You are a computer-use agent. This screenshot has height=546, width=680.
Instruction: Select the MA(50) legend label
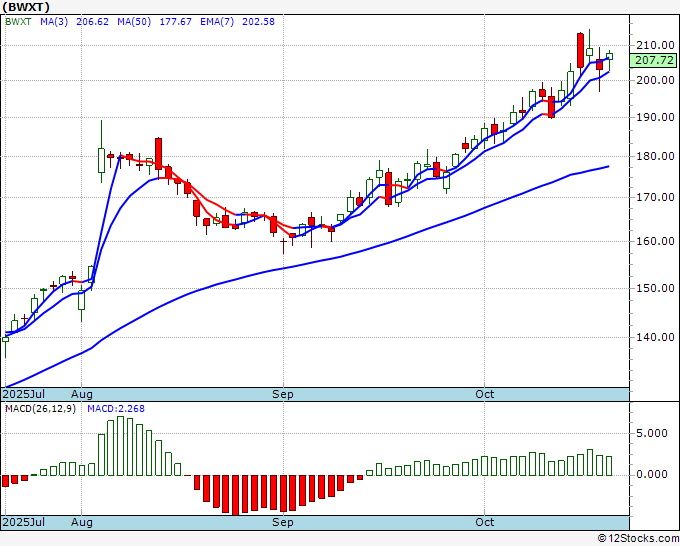tap(134, 22)
